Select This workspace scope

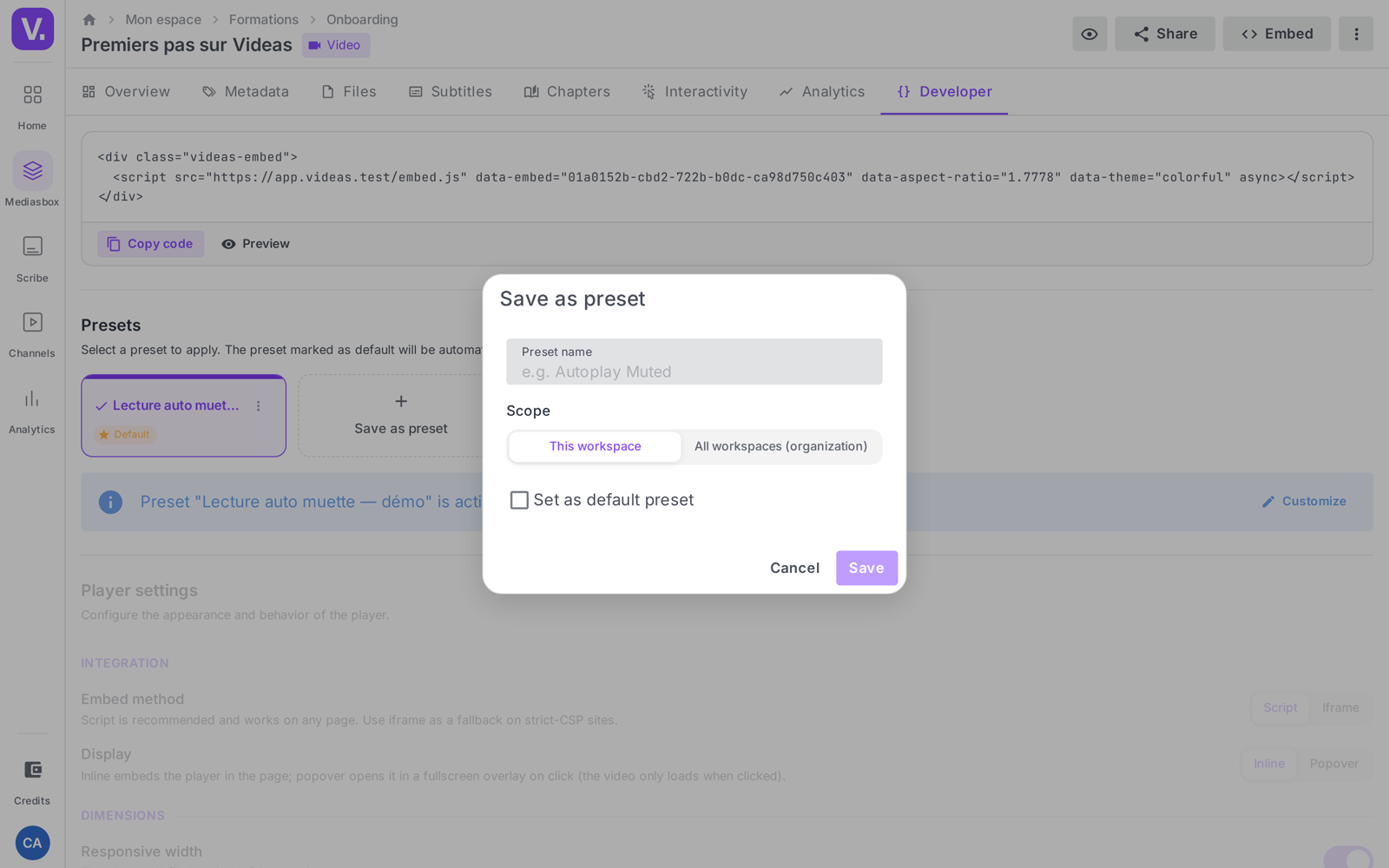(x=596, y=447)
